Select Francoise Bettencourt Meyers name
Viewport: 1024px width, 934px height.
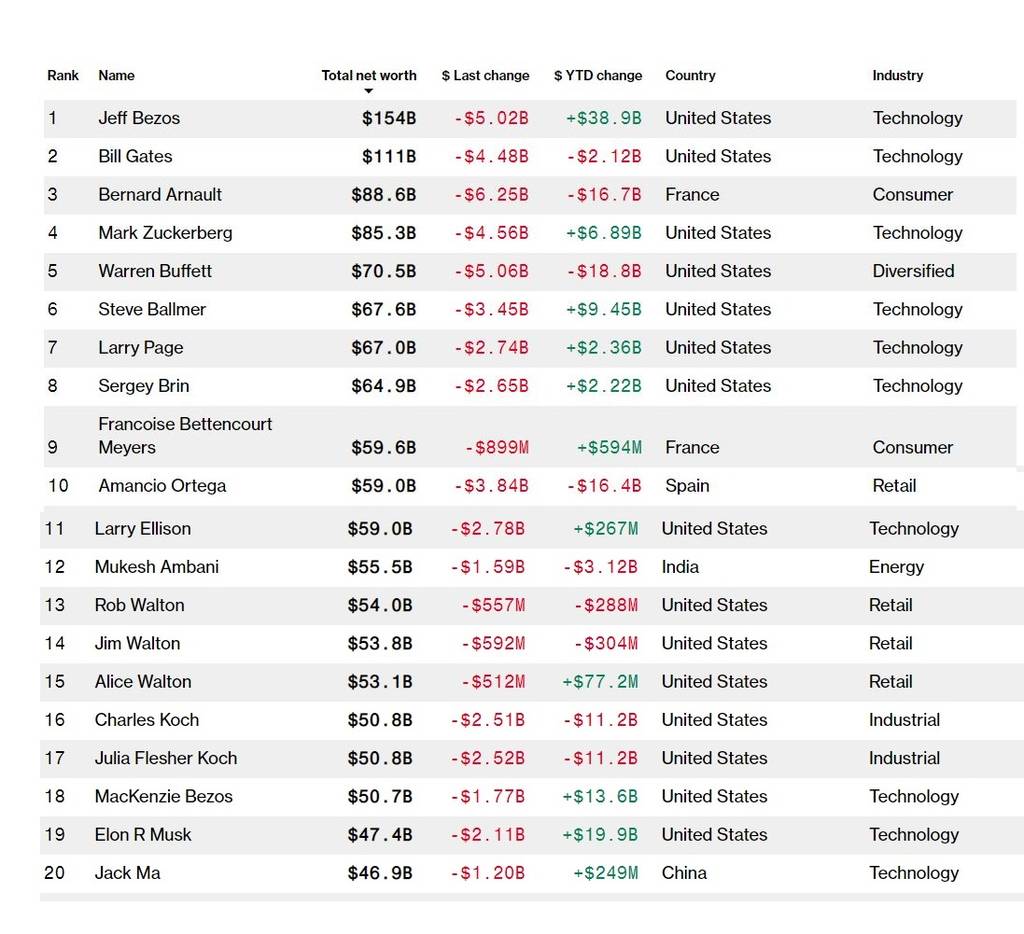pos(185,435)
